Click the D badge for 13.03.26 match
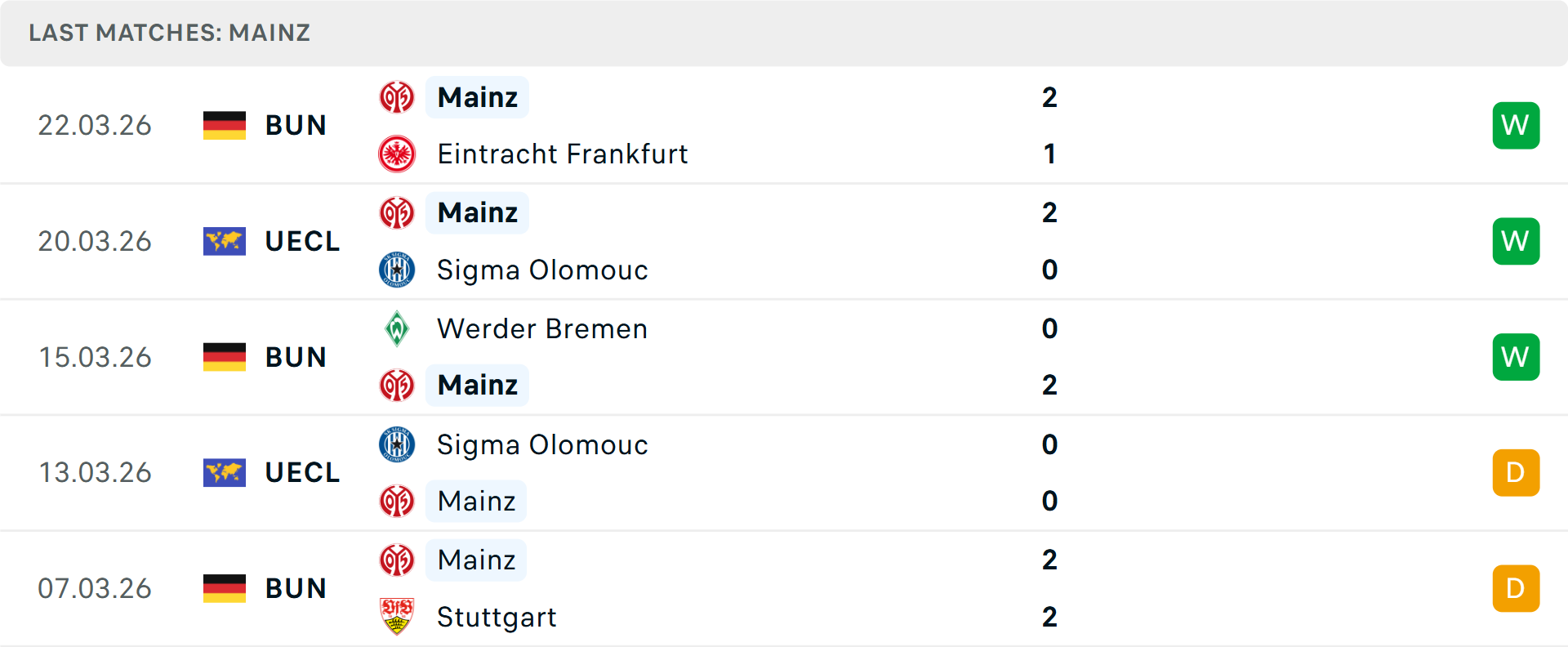1568x647 pixels. click(x=1516, y=472)
